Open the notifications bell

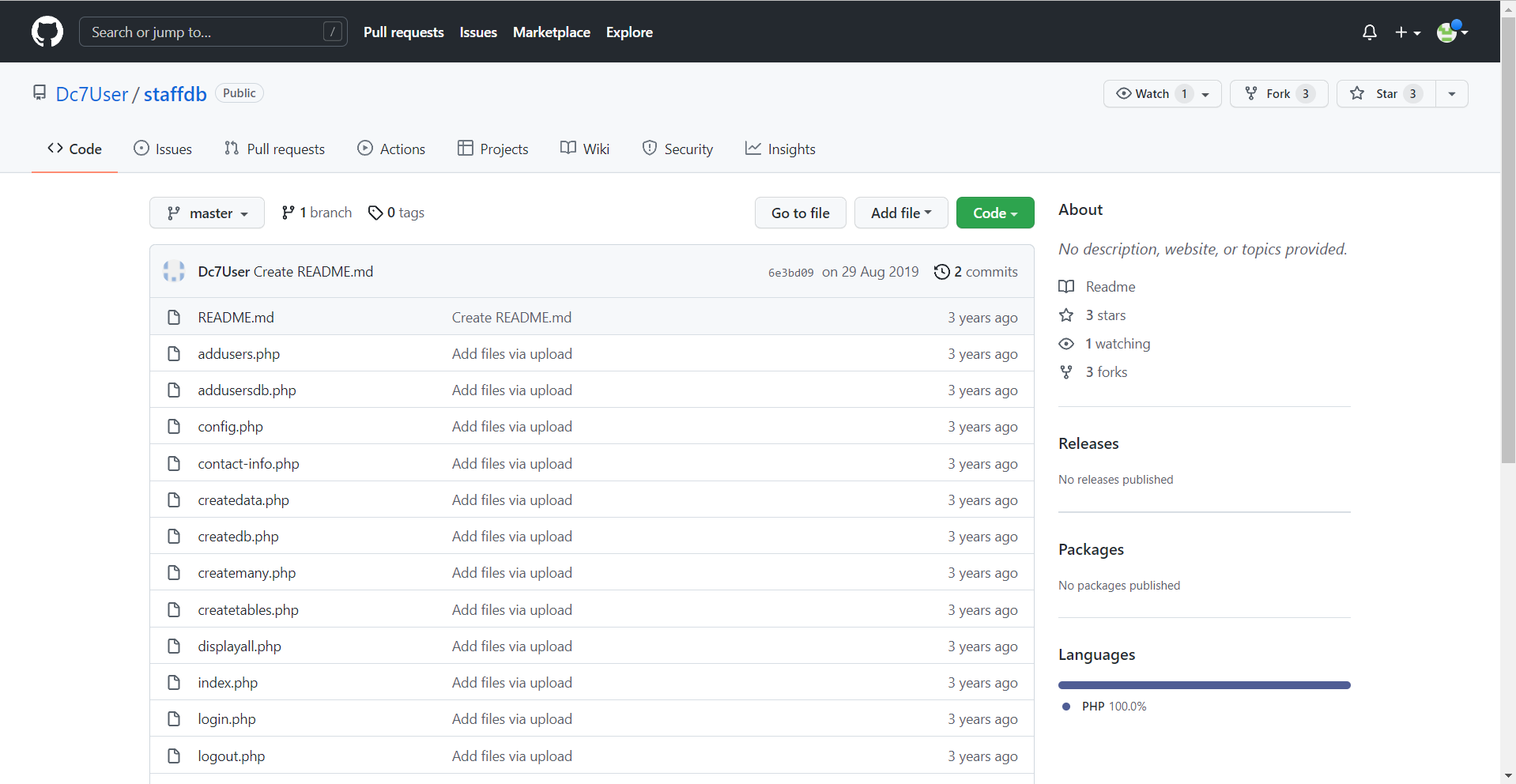[1369, 32]
